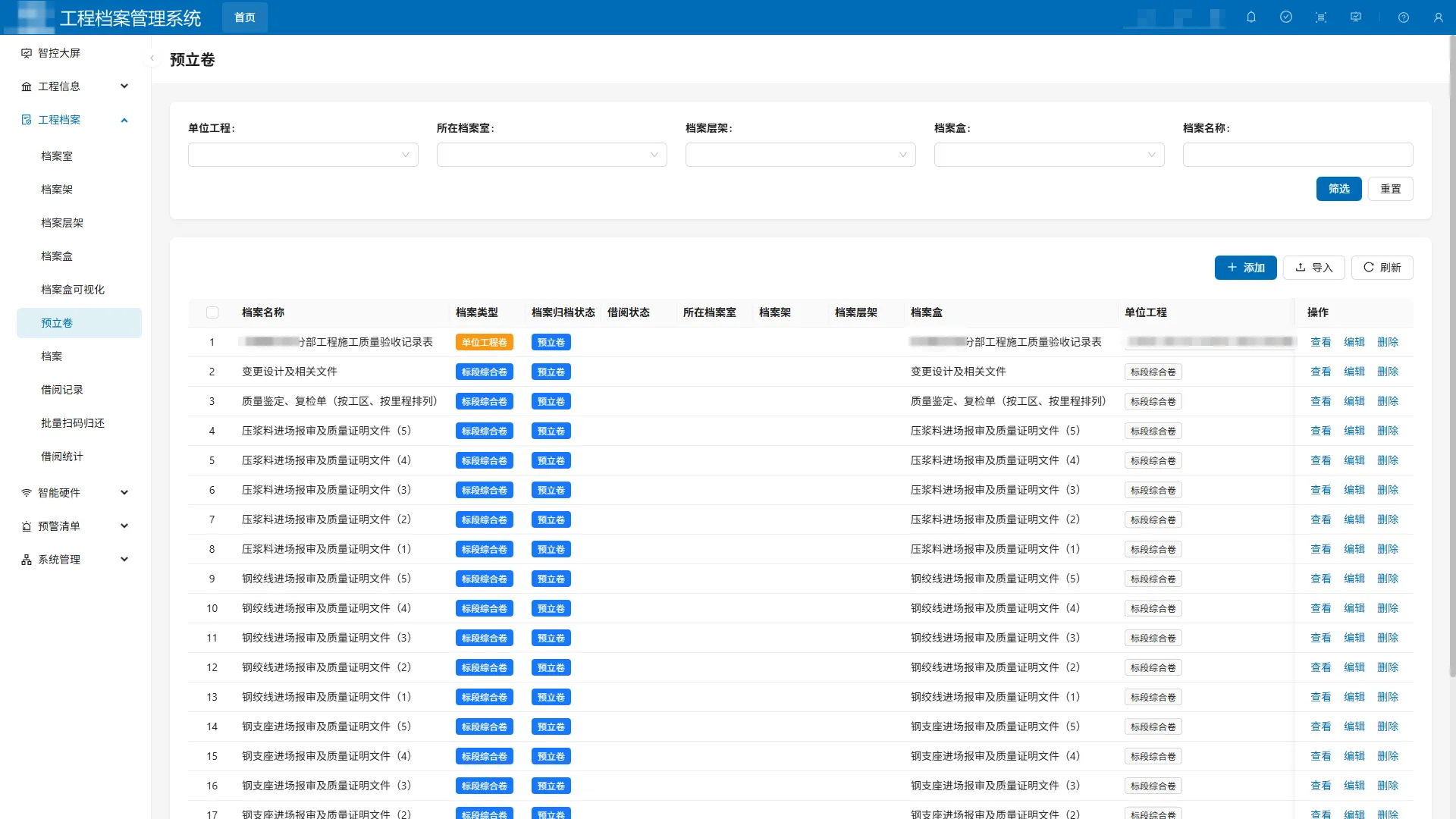Click the 智控大屏 sidebar item

point(59,53)
